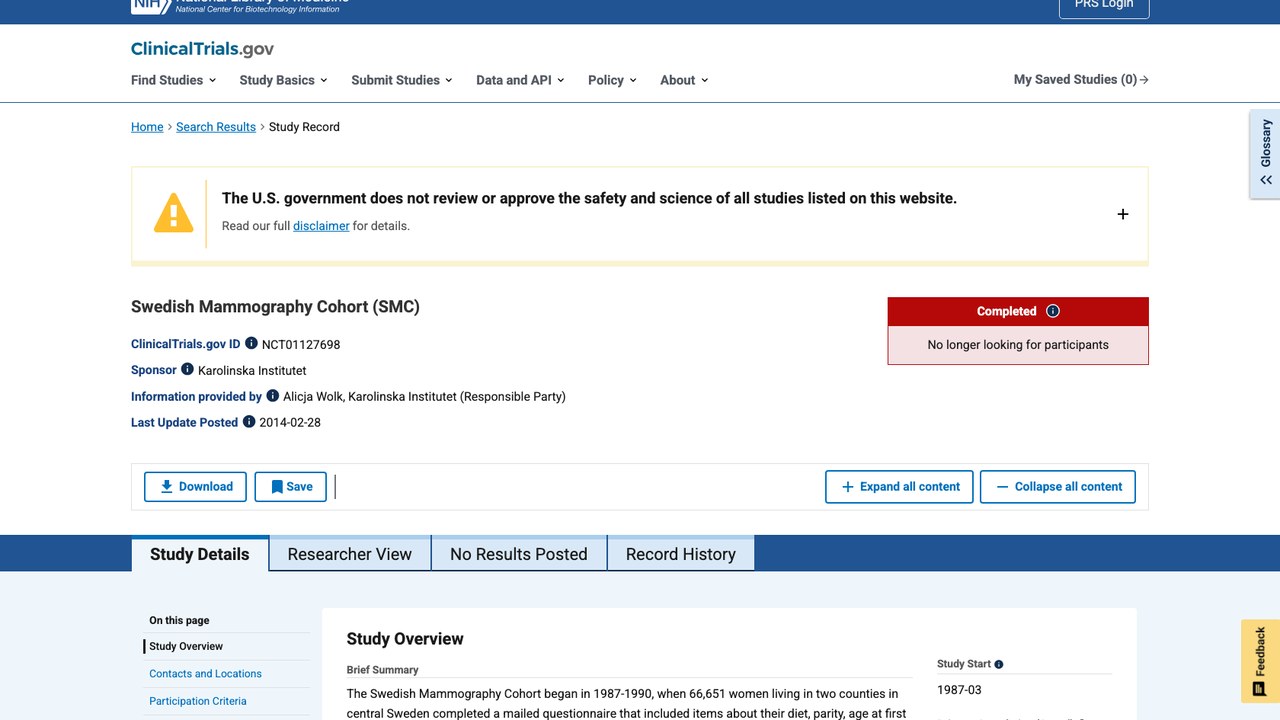Open My Saved Studies link
1280x720 pixels.
coord(1081,80)
